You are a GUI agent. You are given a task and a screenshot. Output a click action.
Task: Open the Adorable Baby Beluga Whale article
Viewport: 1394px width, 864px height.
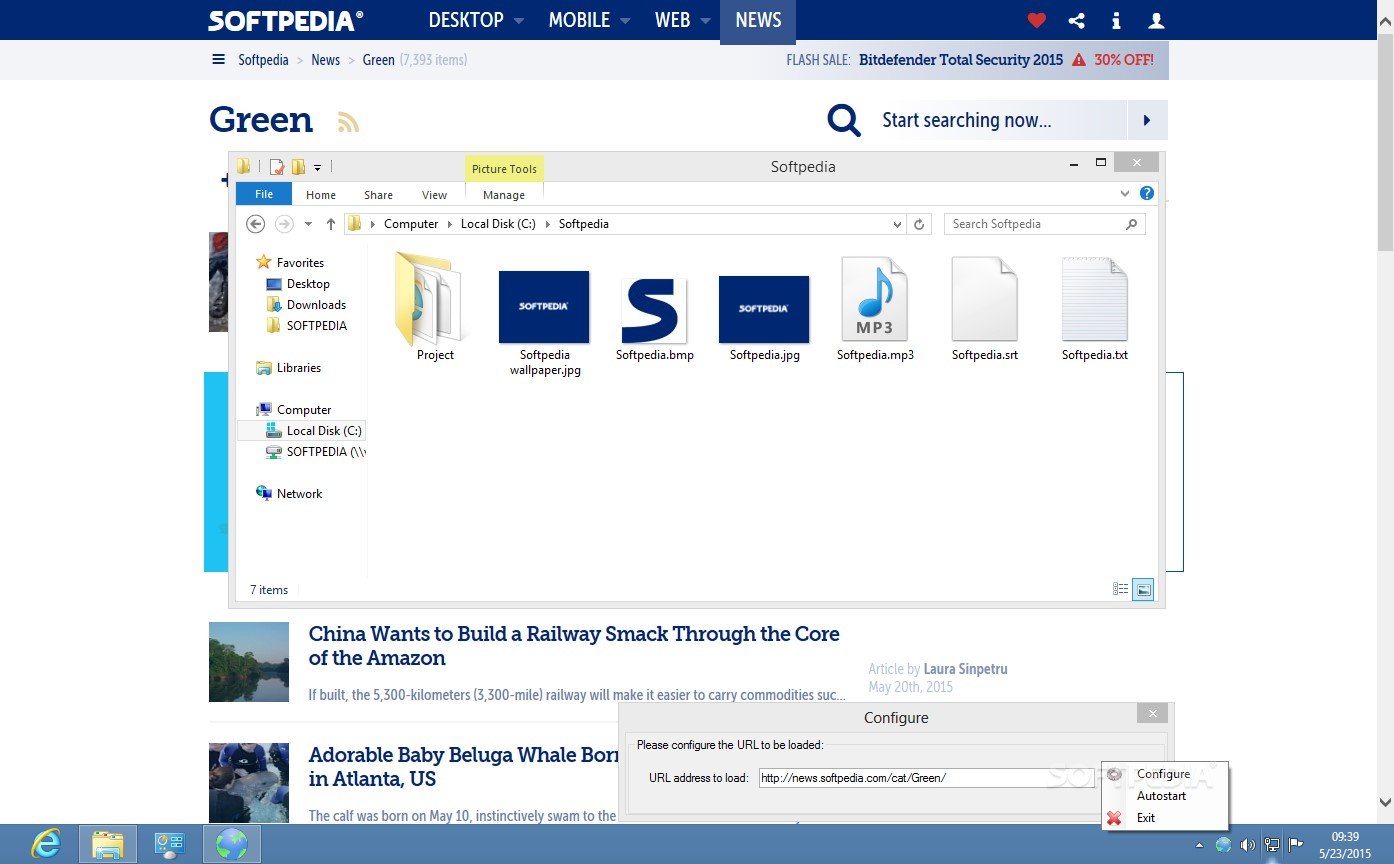(x=463, y=767)
